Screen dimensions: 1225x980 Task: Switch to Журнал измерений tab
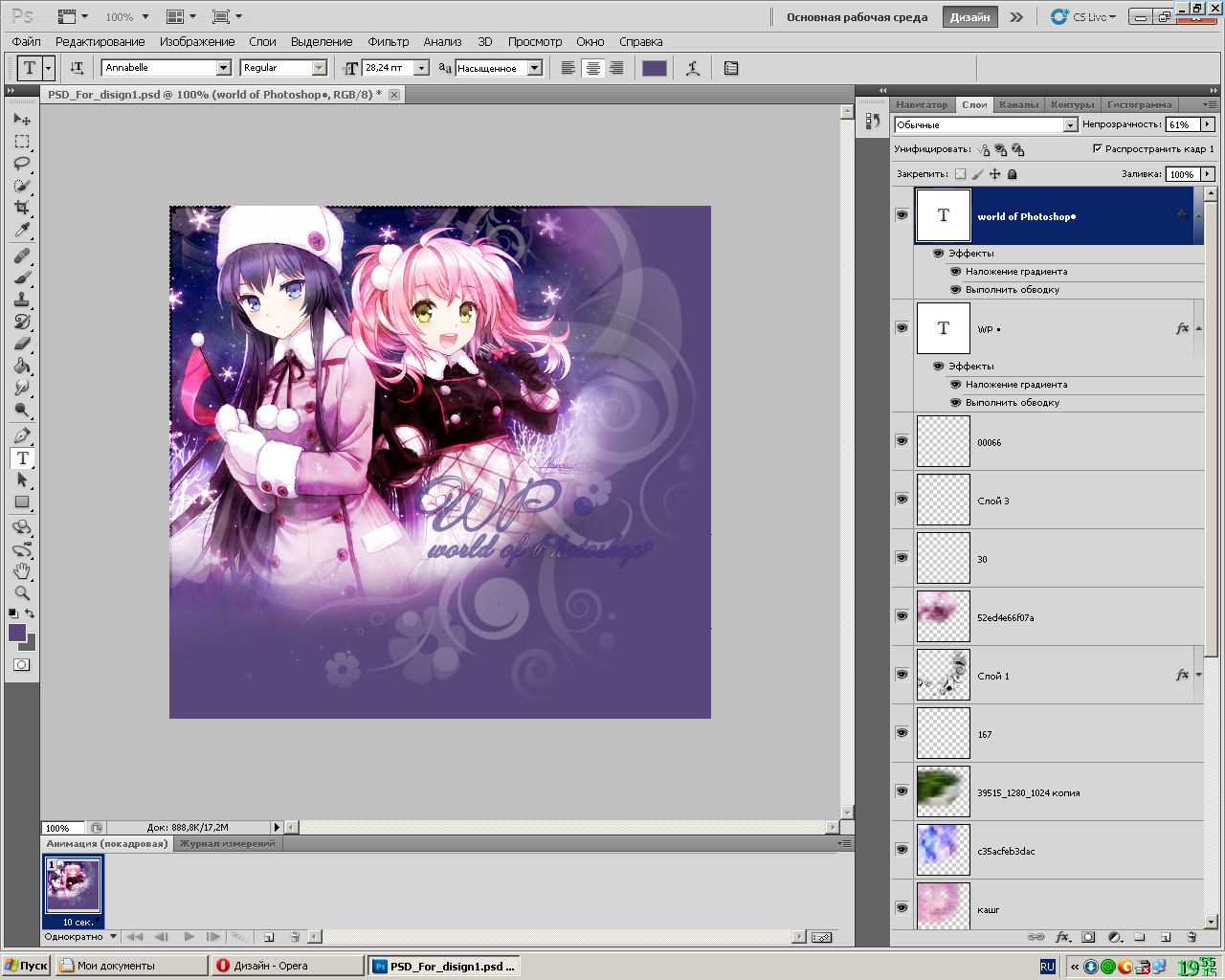228,843
